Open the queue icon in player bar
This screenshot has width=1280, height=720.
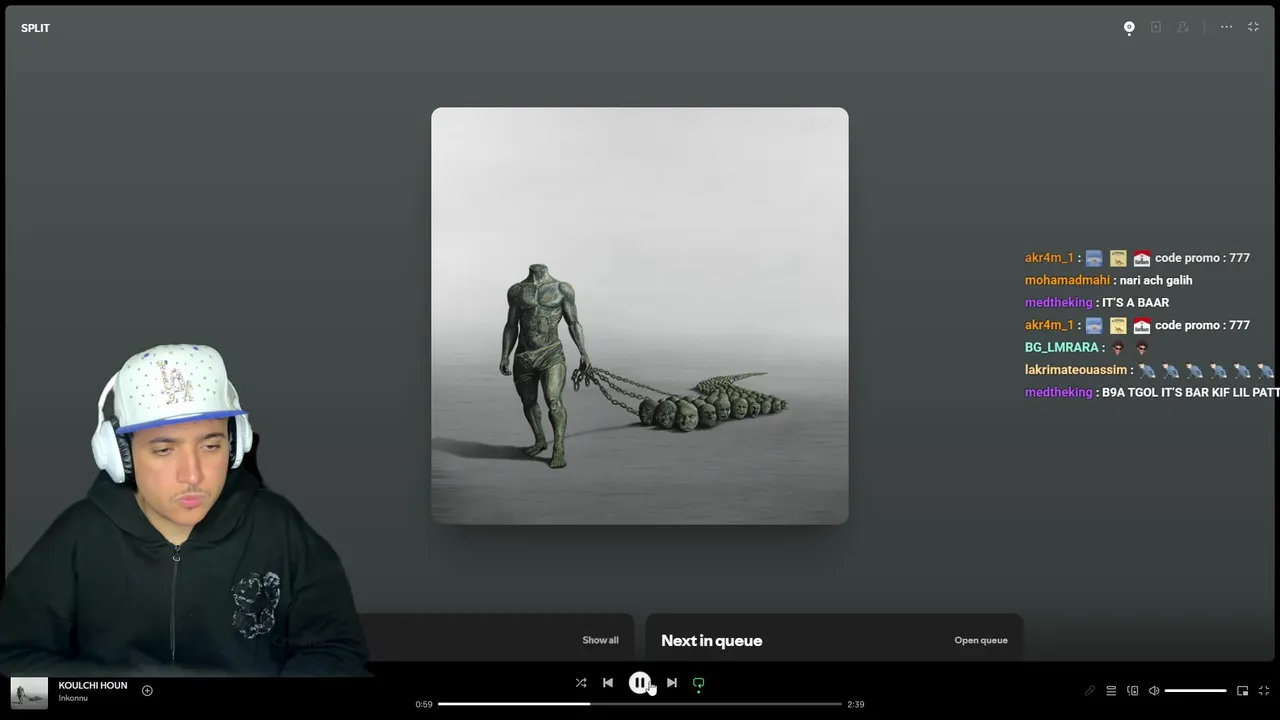click(x=1111, y=691)
